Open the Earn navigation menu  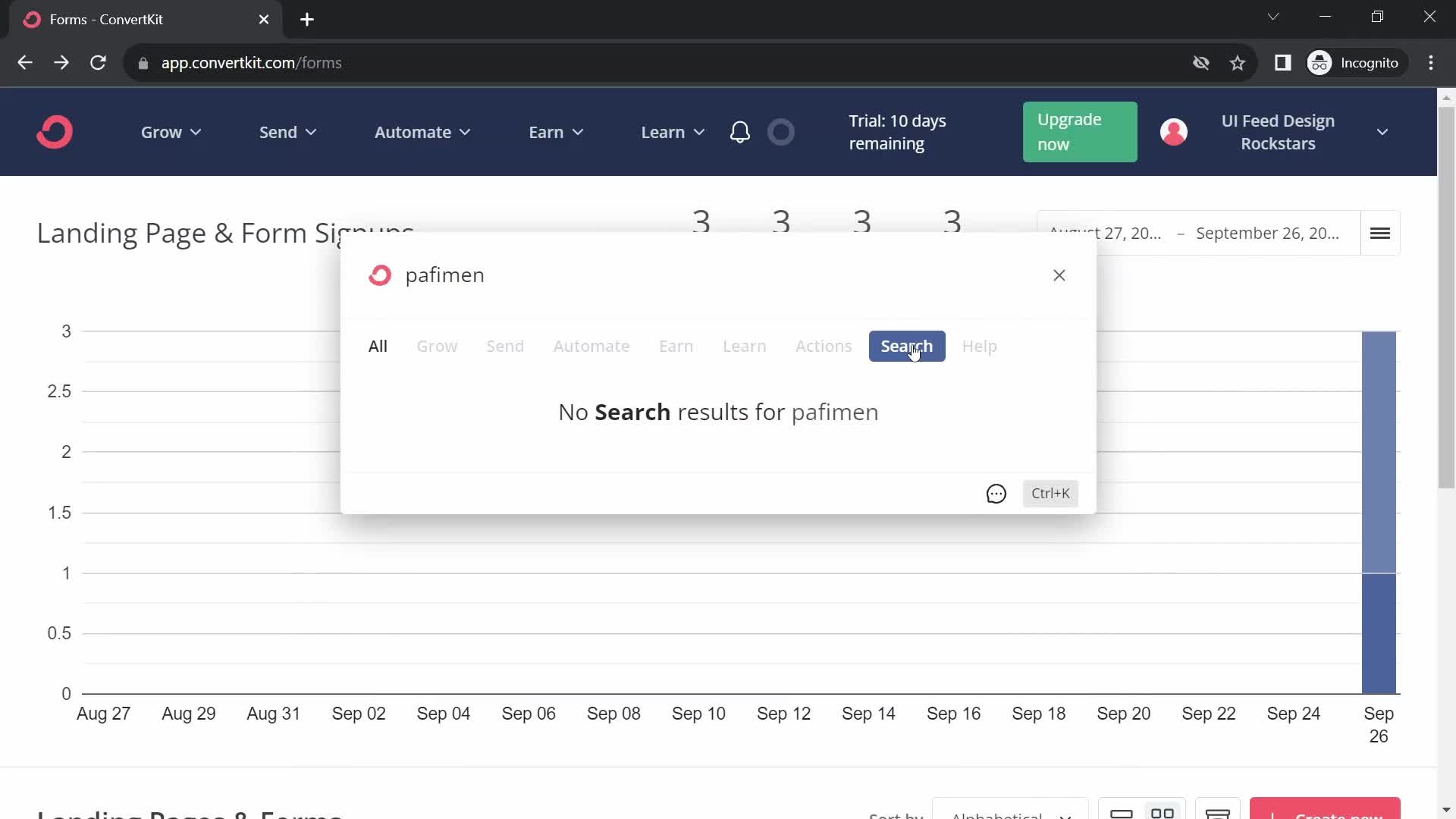553,131
